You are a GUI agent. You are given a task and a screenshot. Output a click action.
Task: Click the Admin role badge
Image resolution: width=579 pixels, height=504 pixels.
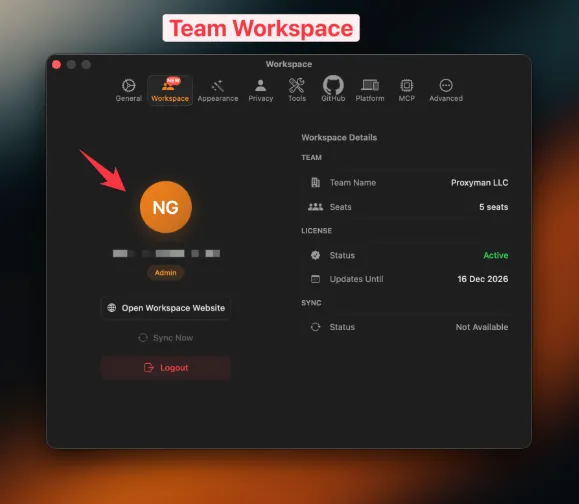point(166,272)
